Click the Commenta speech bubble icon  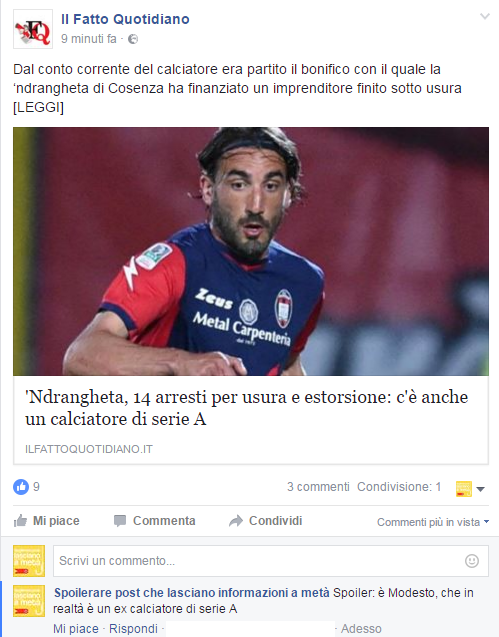120,521
